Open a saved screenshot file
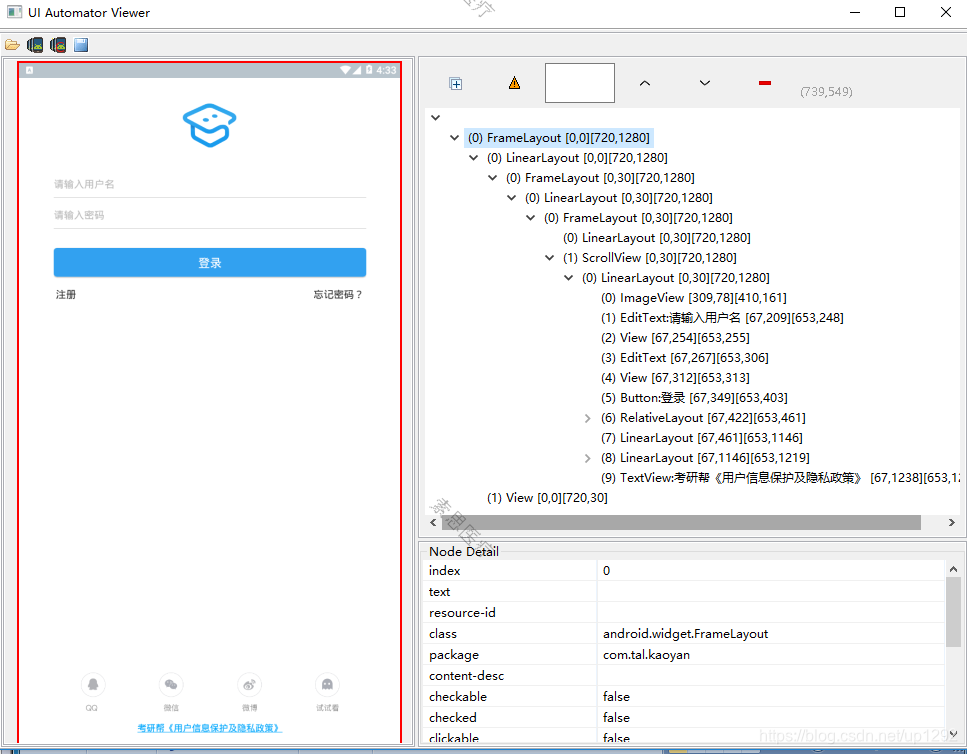This screenshot has height=754, width=967. tap(13, 44)
